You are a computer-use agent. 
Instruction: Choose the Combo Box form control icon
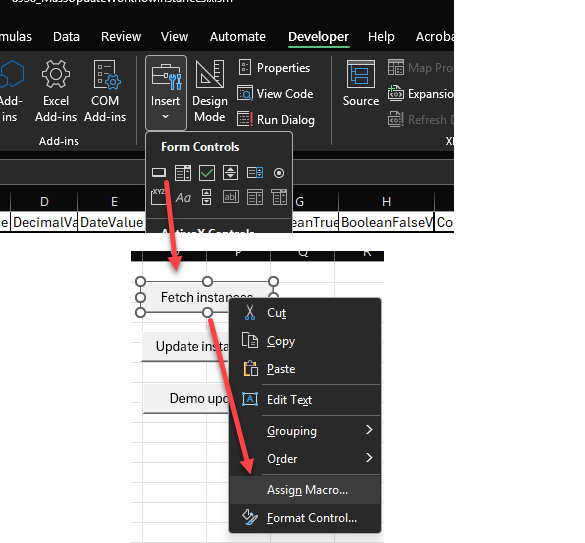click(x=183, y=173)
